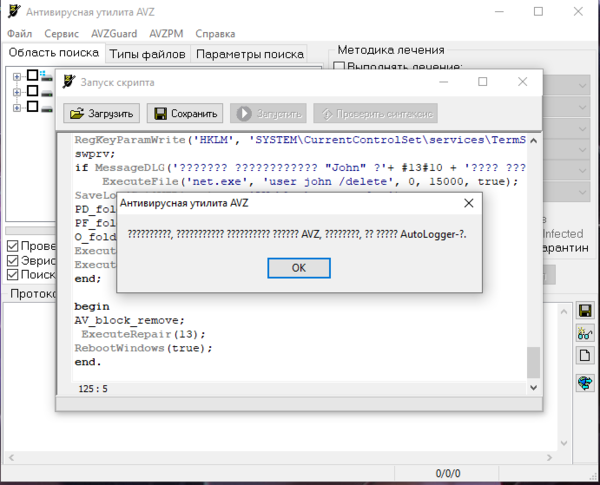The image size is (600, 485).
Task: Click the 125 : 5 cursor position indicator
Action: [93, 389]
